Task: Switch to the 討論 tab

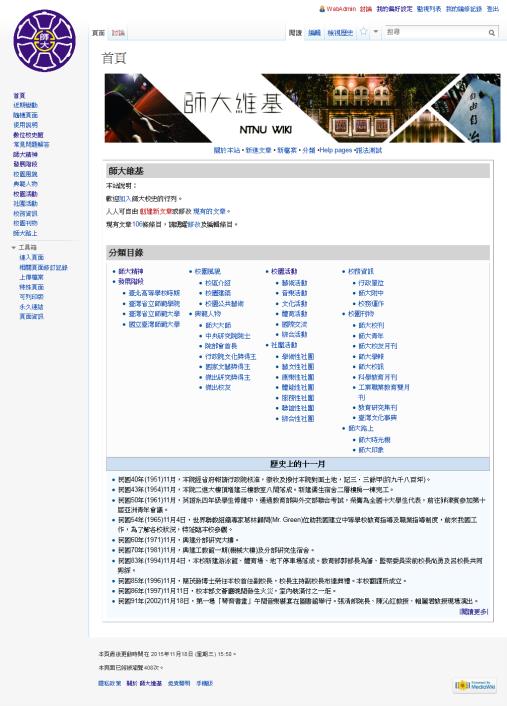Action: (x=118, y=33)
